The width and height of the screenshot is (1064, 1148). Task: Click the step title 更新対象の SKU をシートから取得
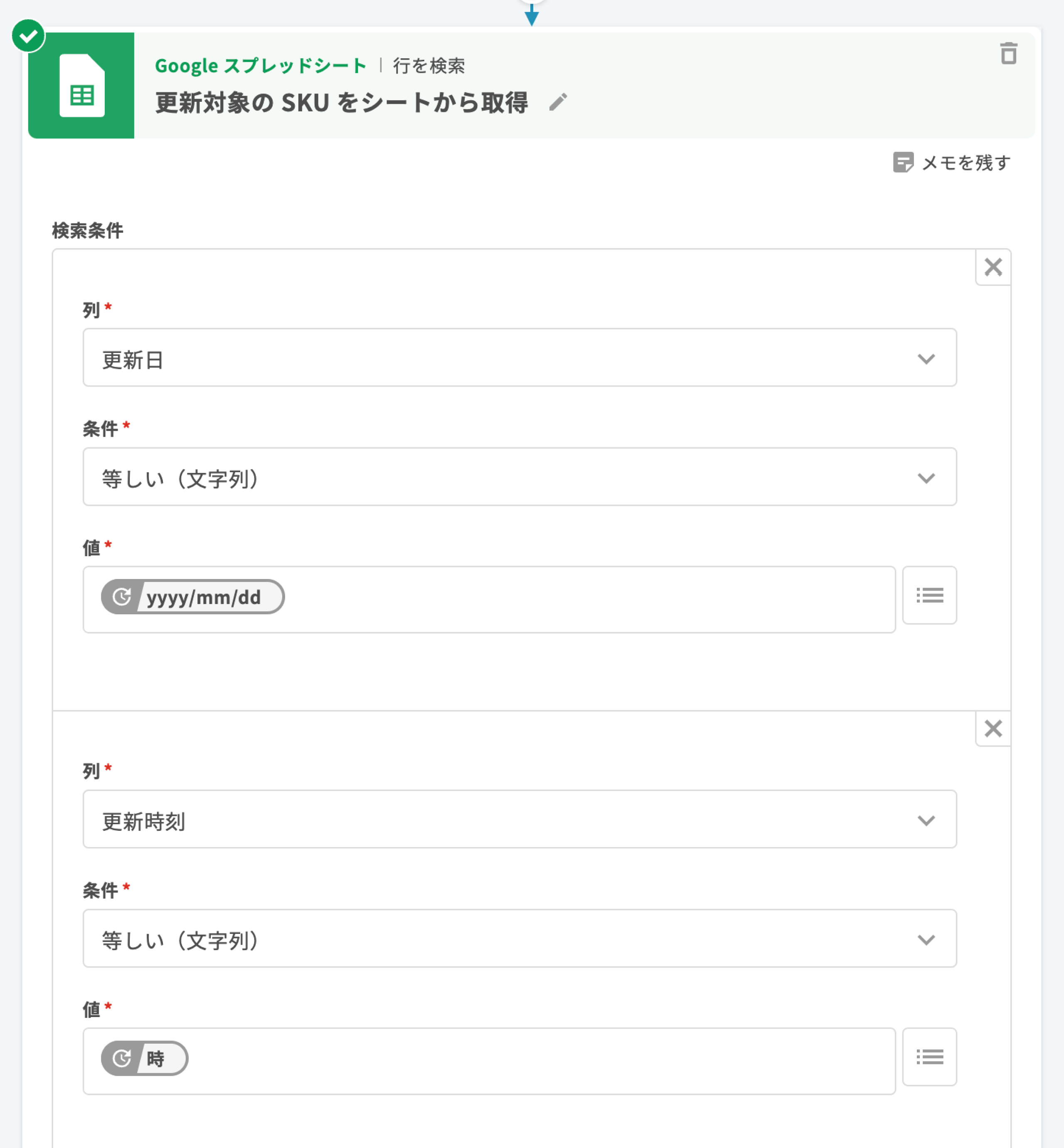(x=341, y=103)
